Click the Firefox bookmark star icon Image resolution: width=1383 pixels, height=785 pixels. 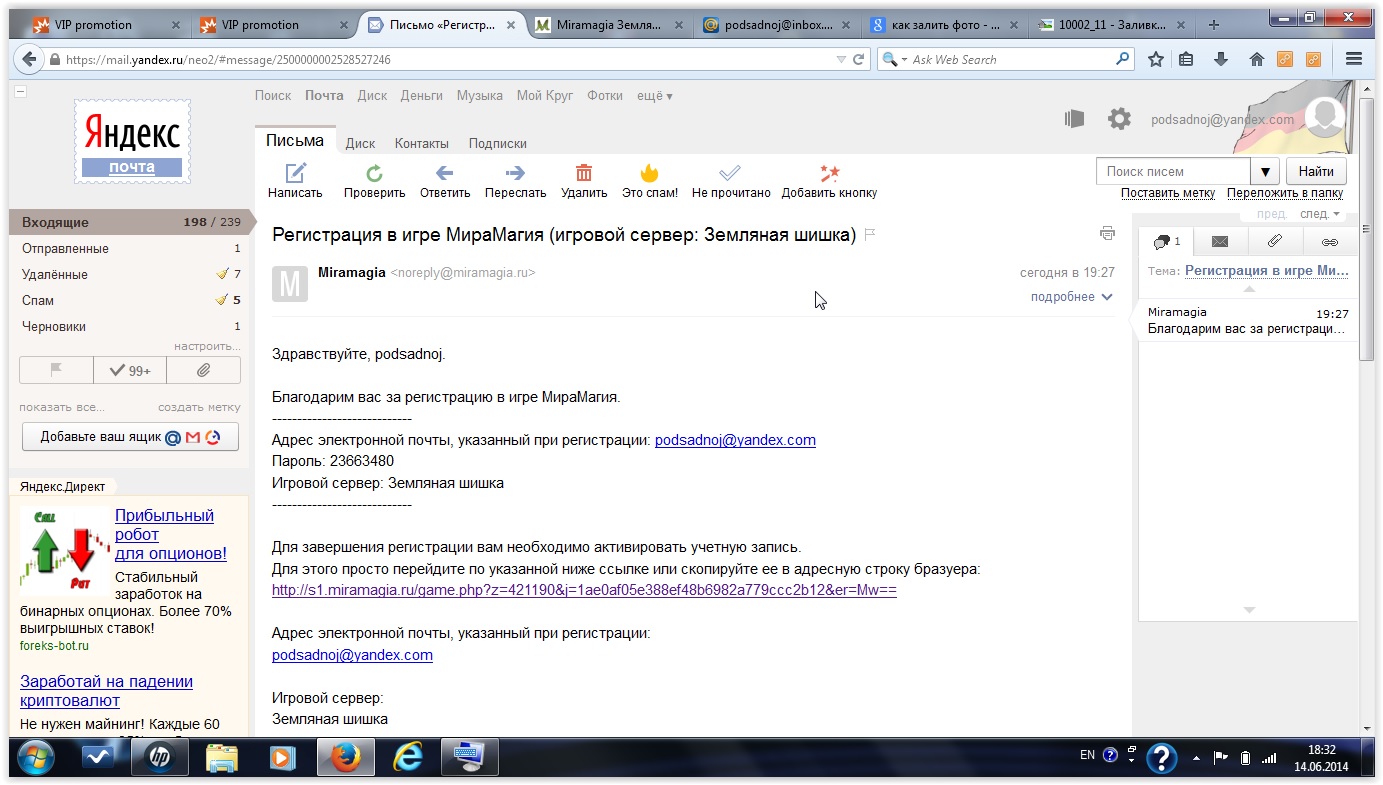pyautogui.click(x=1156, y=59)
